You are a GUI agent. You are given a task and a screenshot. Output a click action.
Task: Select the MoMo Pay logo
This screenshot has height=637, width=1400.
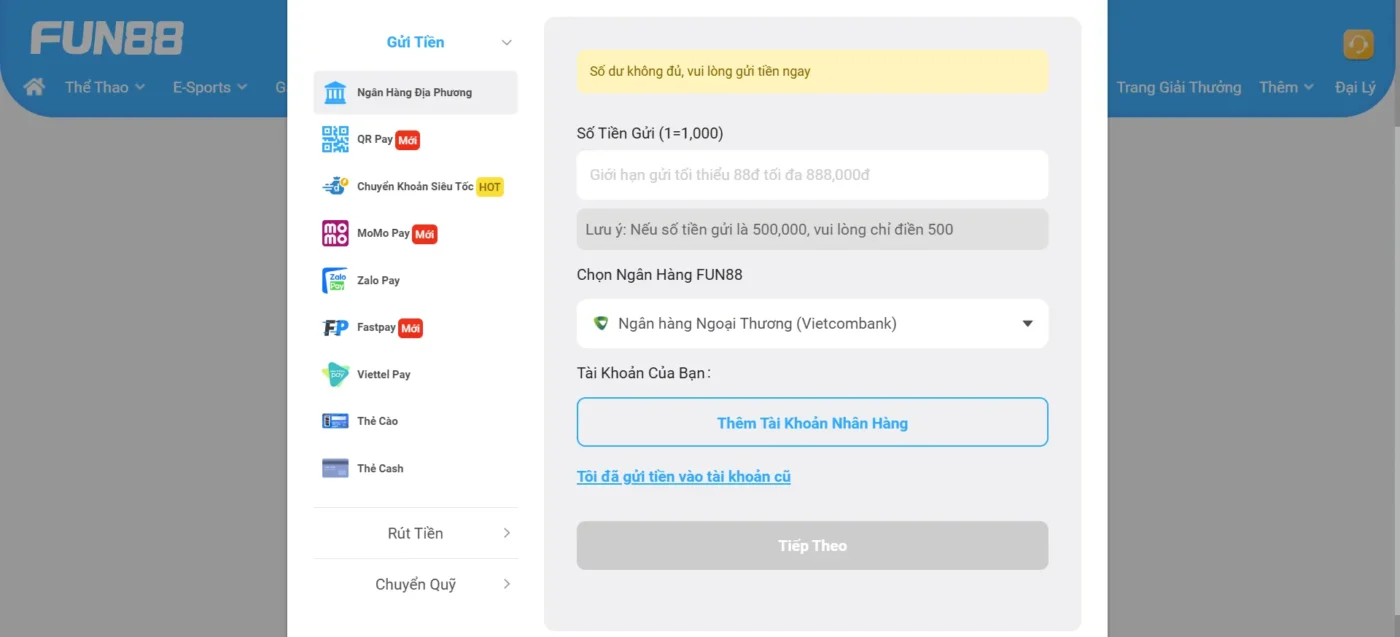(x=335, y=233)
